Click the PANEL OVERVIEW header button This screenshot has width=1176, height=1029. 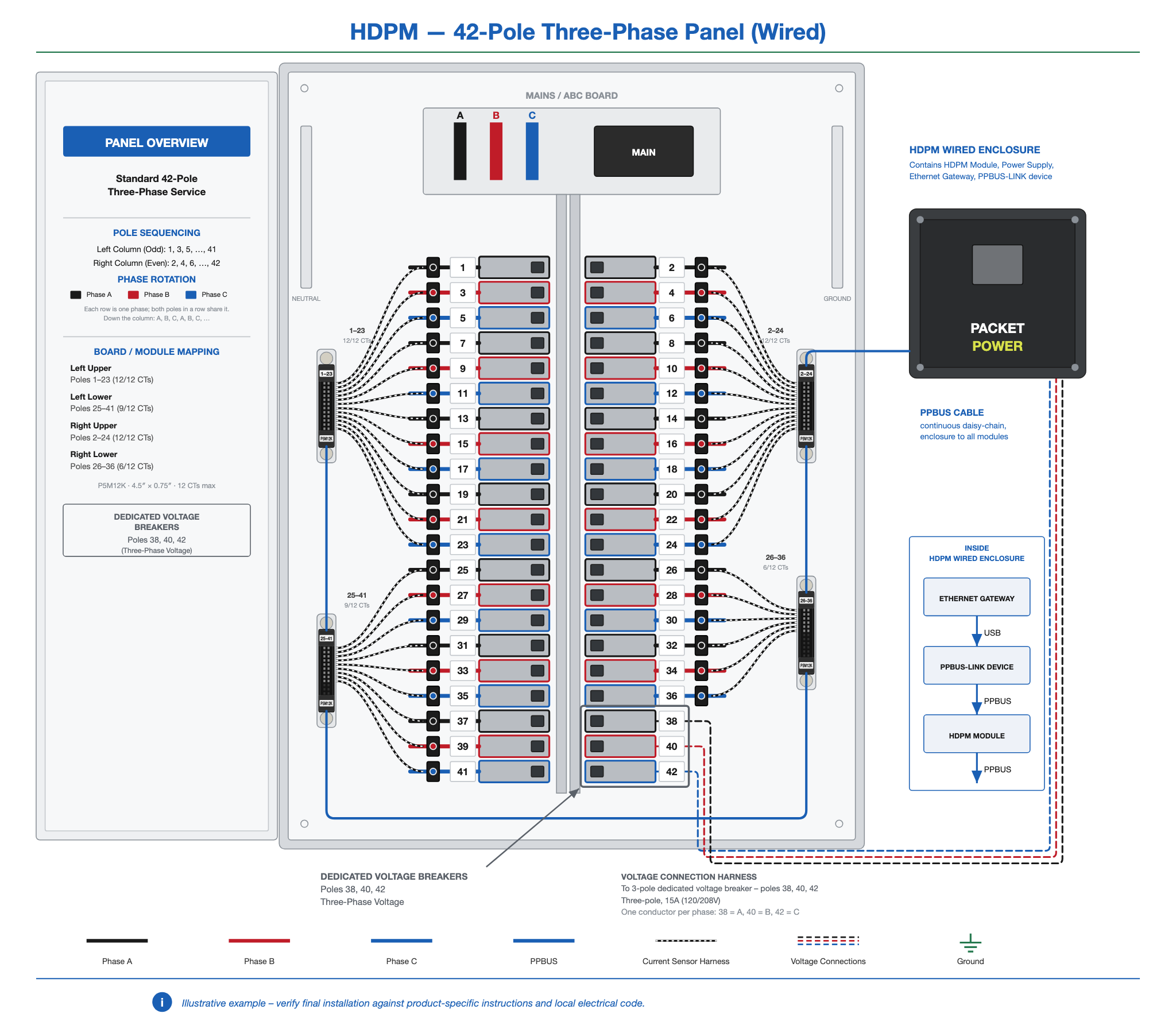click(x=156, y=142)
